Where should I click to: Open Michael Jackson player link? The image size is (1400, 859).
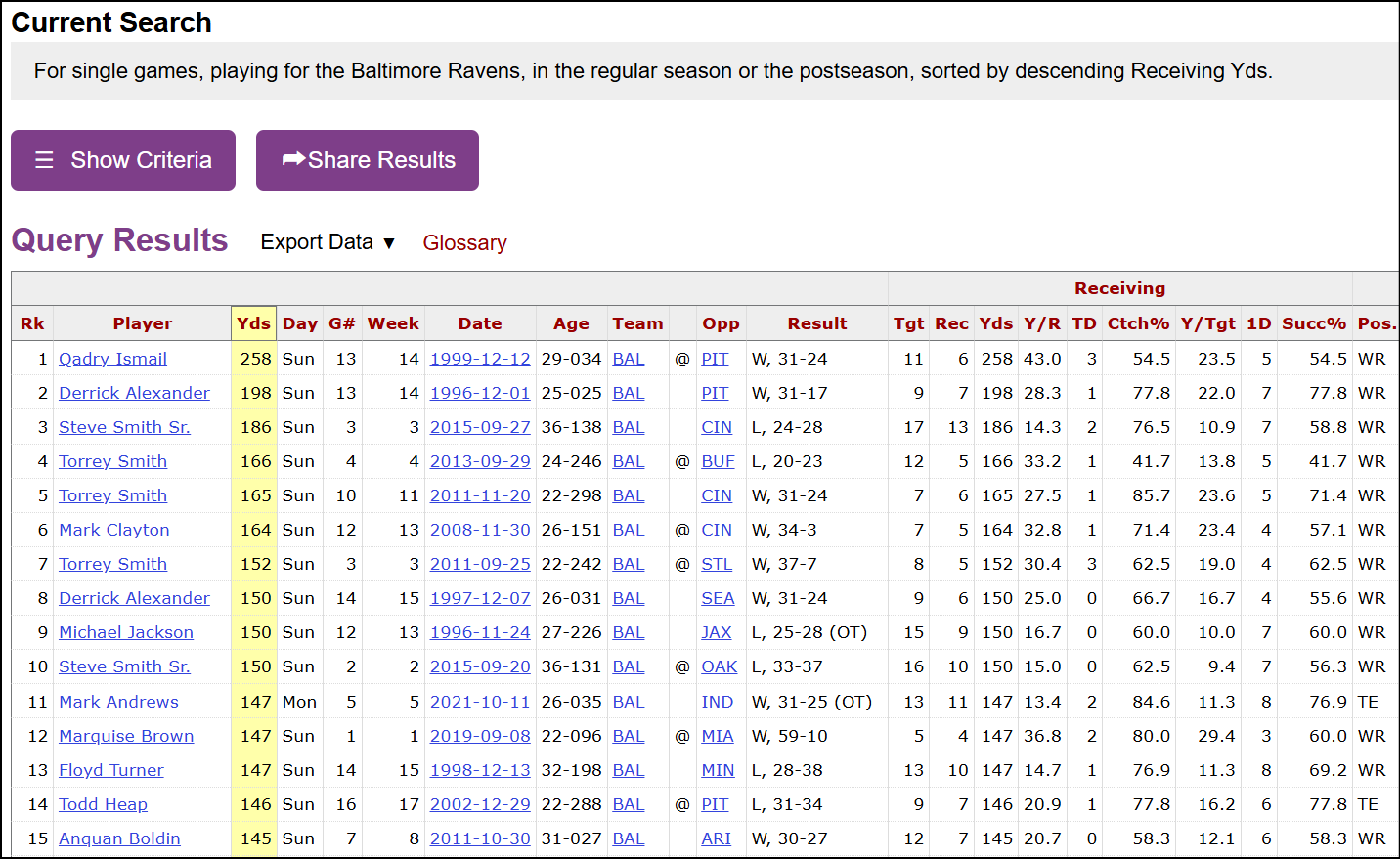(126, 632)
